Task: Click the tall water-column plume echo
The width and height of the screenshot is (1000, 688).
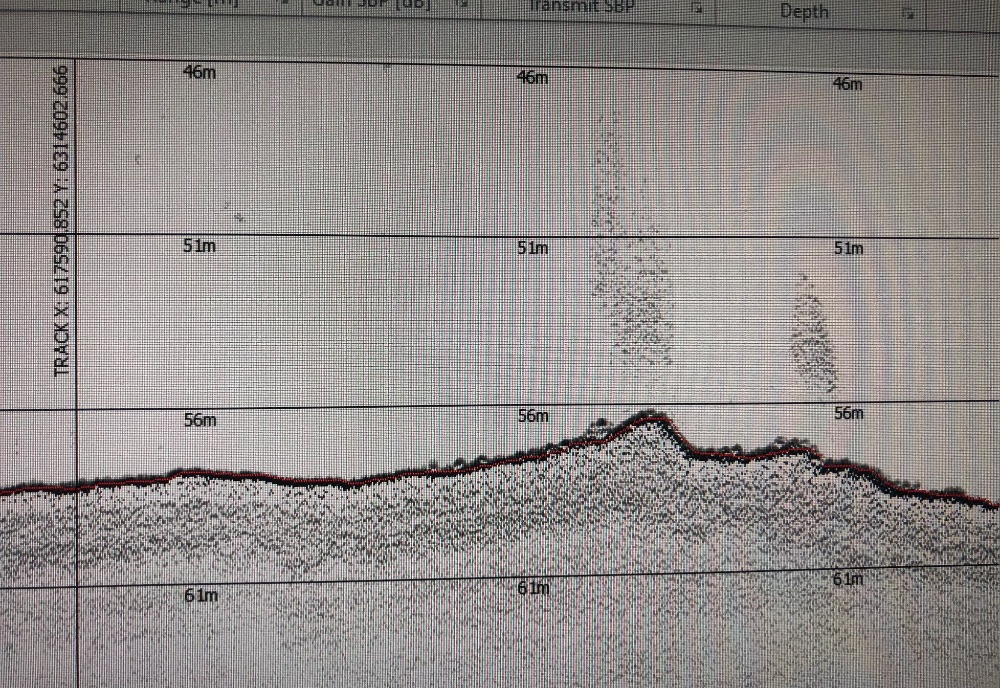Action: click(x=630, y=260)
